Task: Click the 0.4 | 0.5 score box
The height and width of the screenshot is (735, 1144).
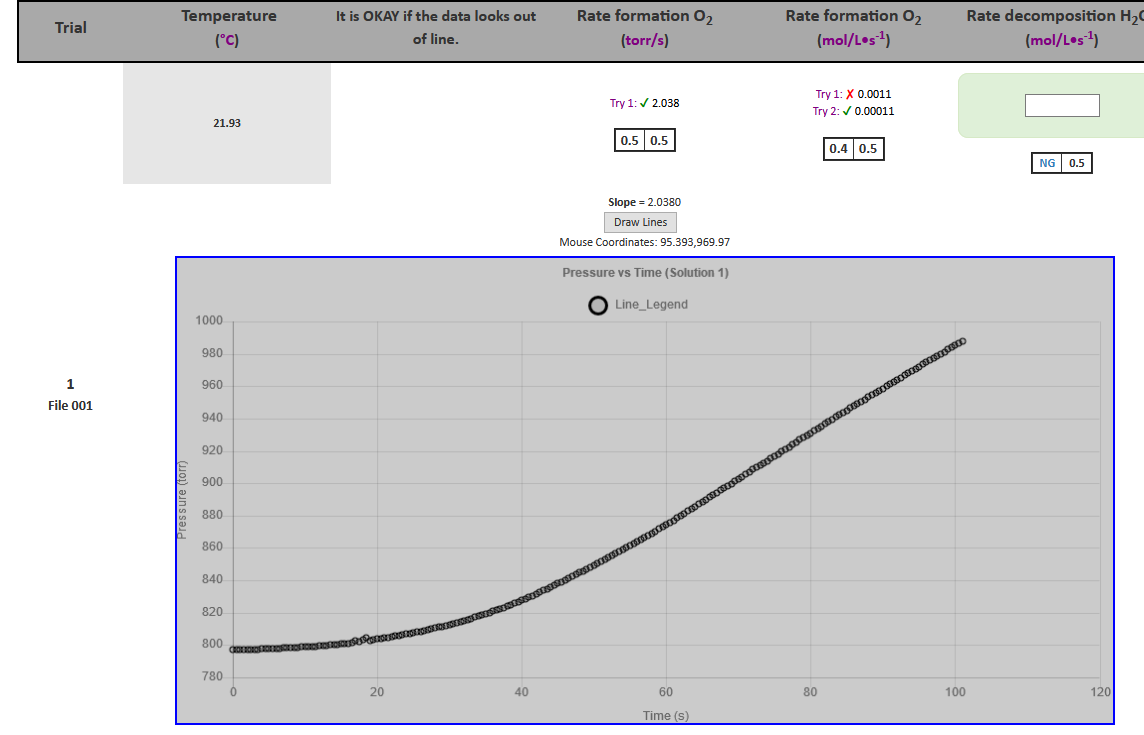Action: [853, 148]
